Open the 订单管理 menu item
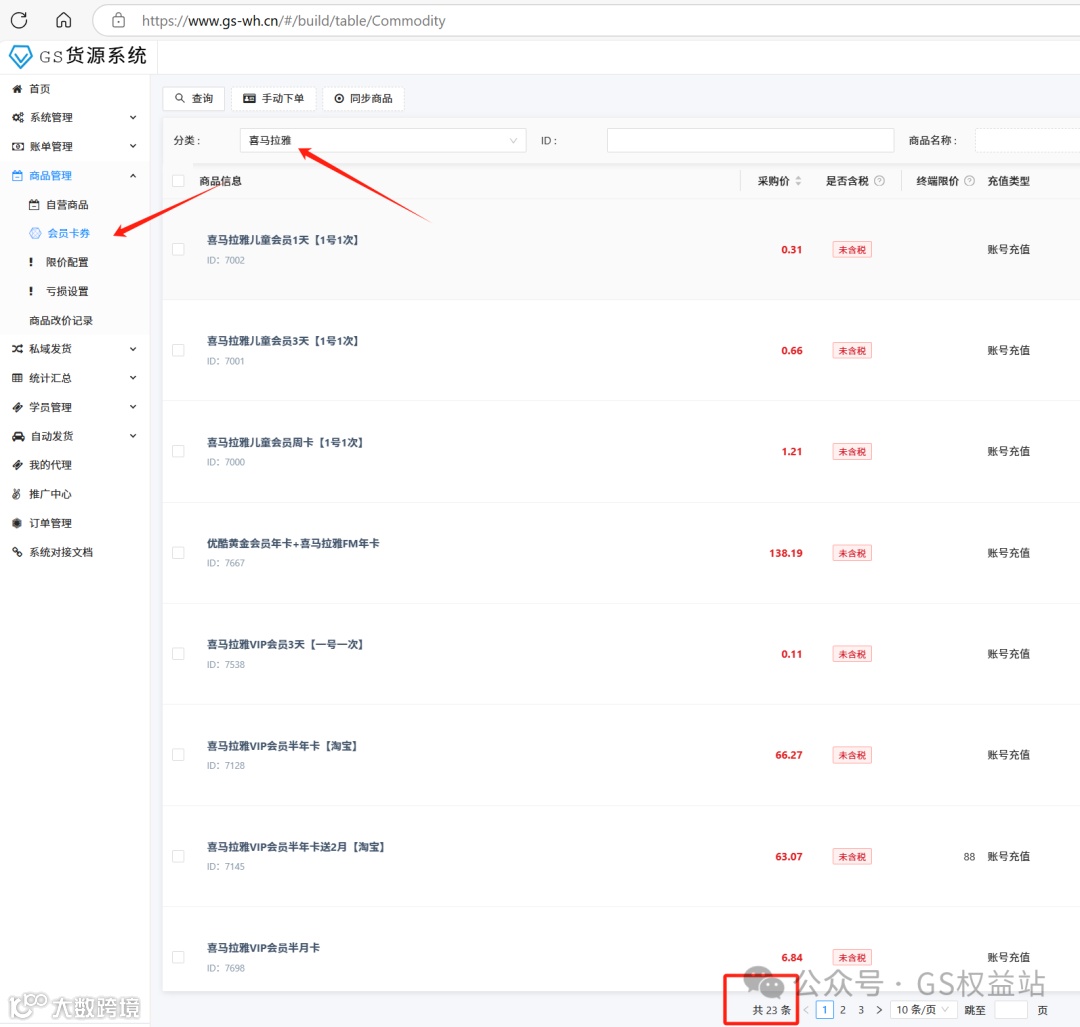Image resolution: width=1080 pixels, height=1027 pixels. click(x=50, y=523)
